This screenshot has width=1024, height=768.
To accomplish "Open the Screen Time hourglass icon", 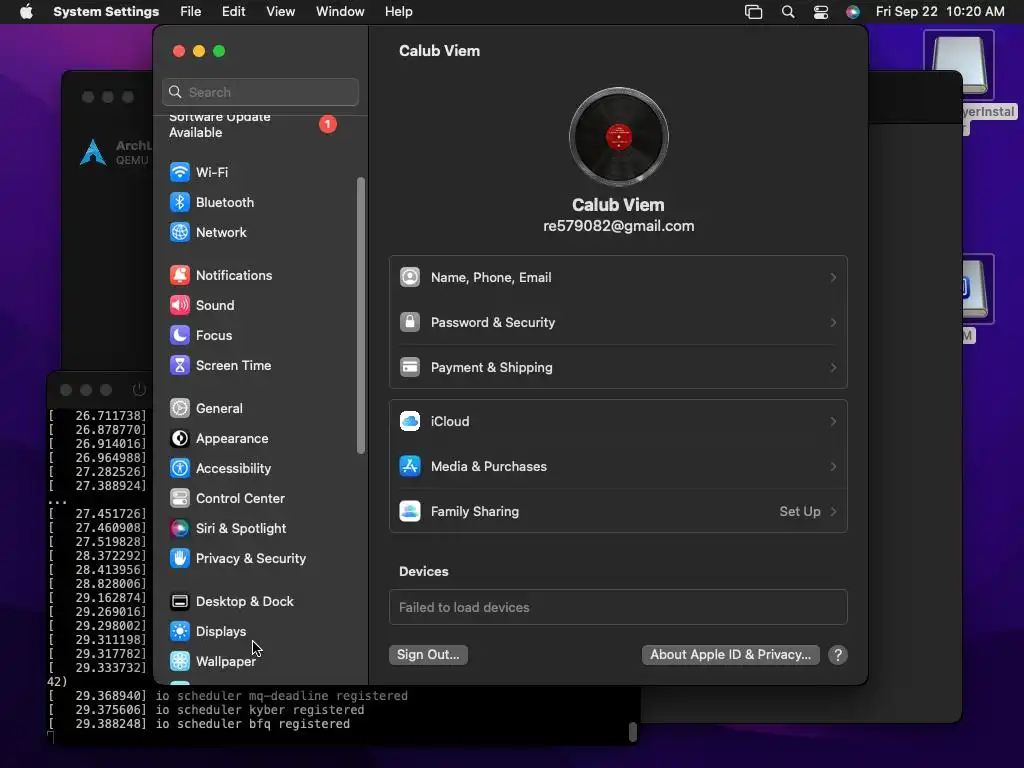I will [x=180, y=366].
